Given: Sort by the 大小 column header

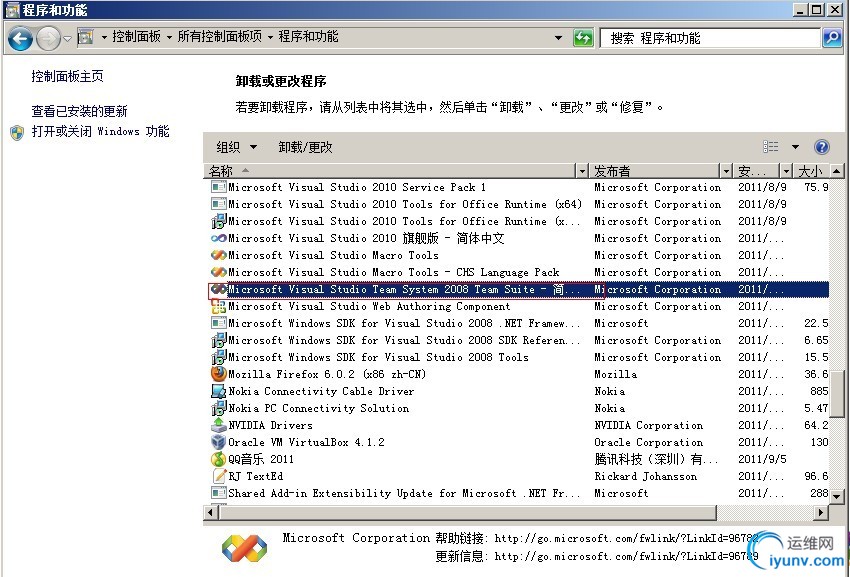Looking at the screenshot, I should click(x=812, y=171).
